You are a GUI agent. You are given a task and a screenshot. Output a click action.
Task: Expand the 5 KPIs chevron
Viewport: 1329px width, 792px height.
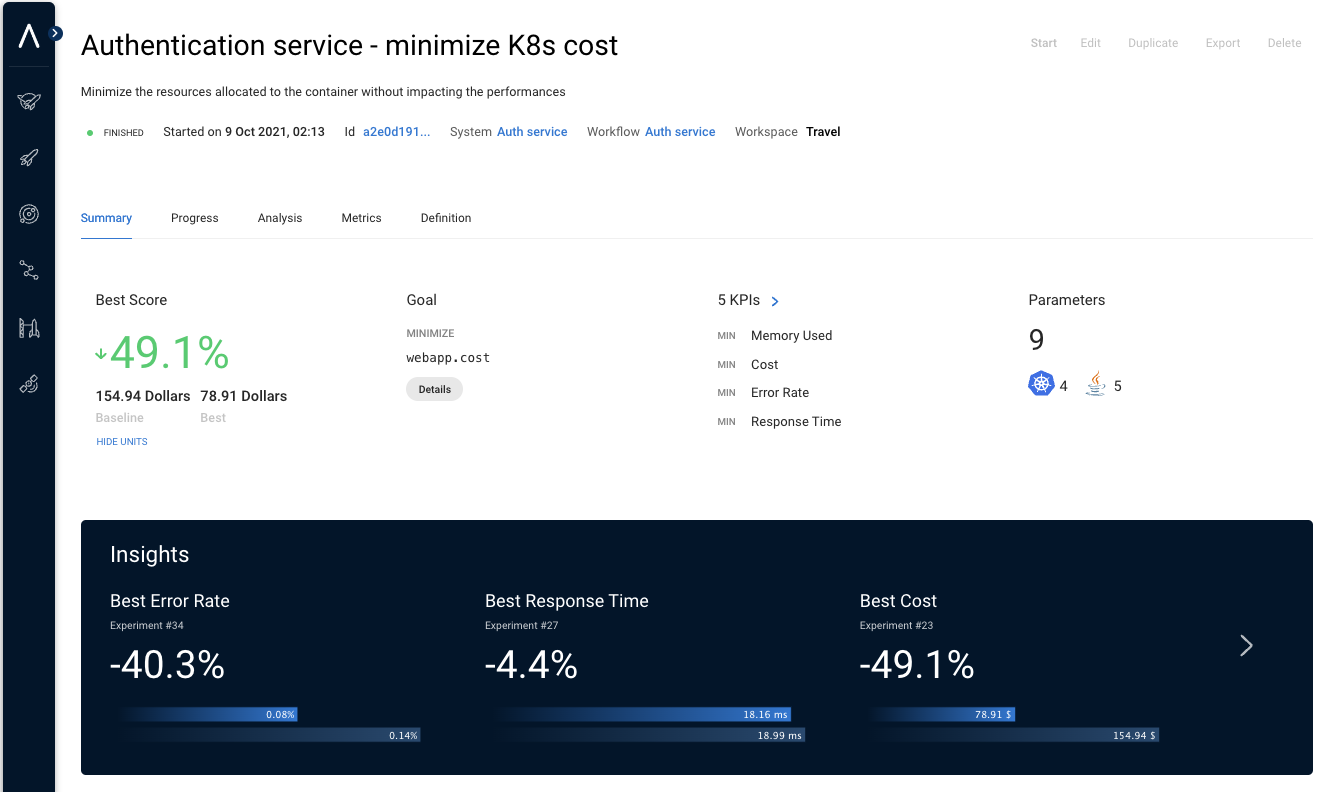775,301
